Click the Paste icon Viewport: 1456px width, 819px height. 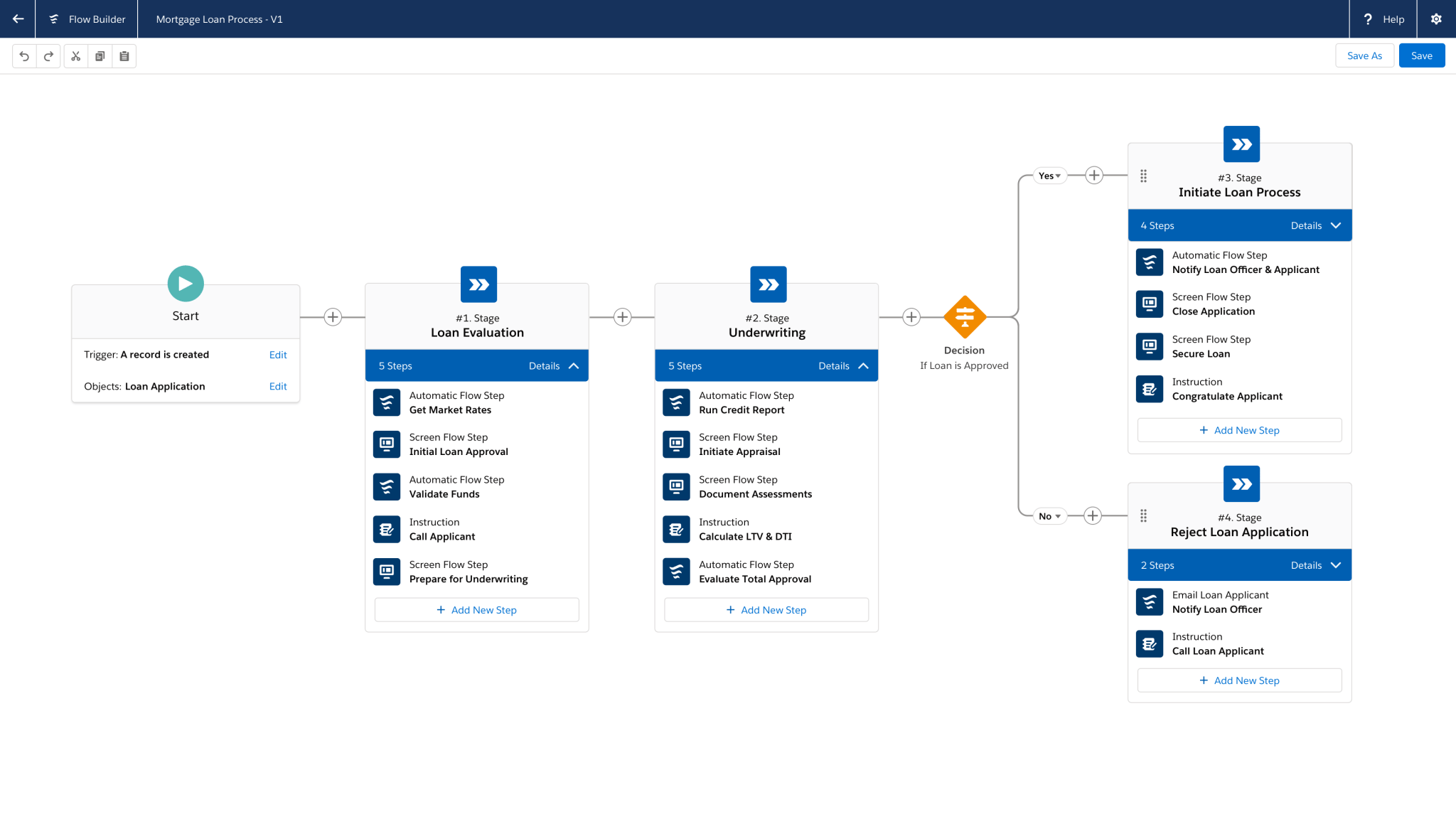124,55
